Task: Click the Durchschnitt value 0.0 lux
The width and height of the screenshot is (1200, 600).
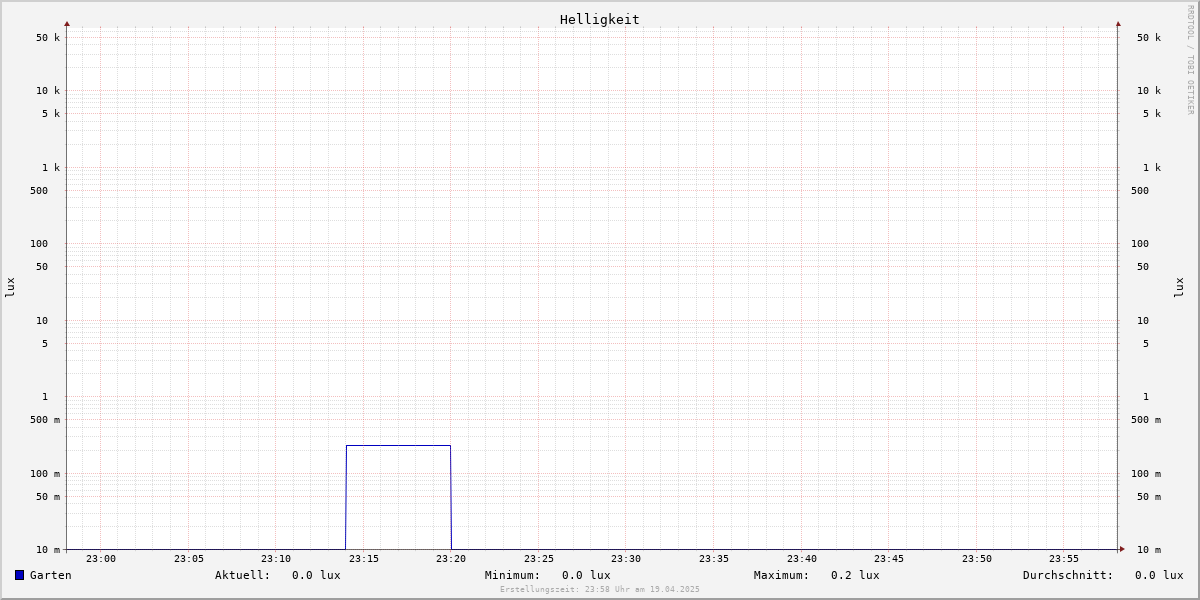Action: click(x=1159, y=575)
